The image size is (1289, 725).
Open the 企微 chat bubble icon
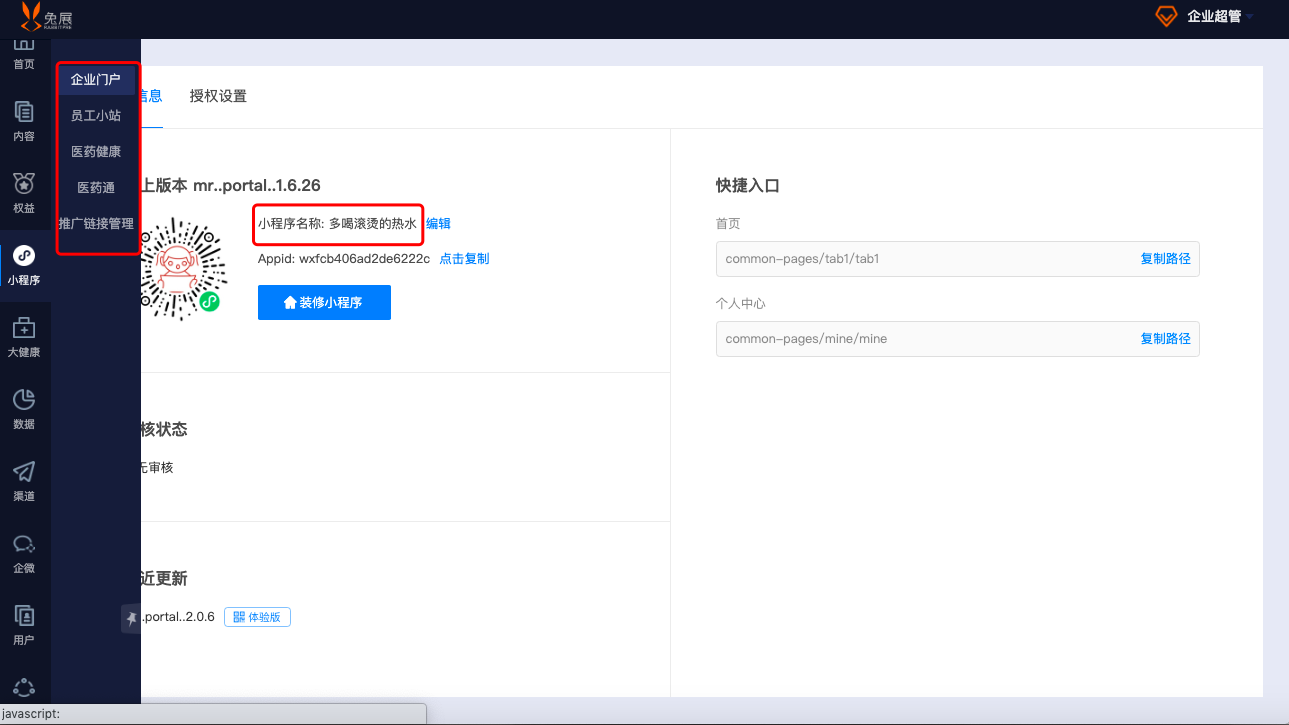pyautogui.click(x=24, y=543)
